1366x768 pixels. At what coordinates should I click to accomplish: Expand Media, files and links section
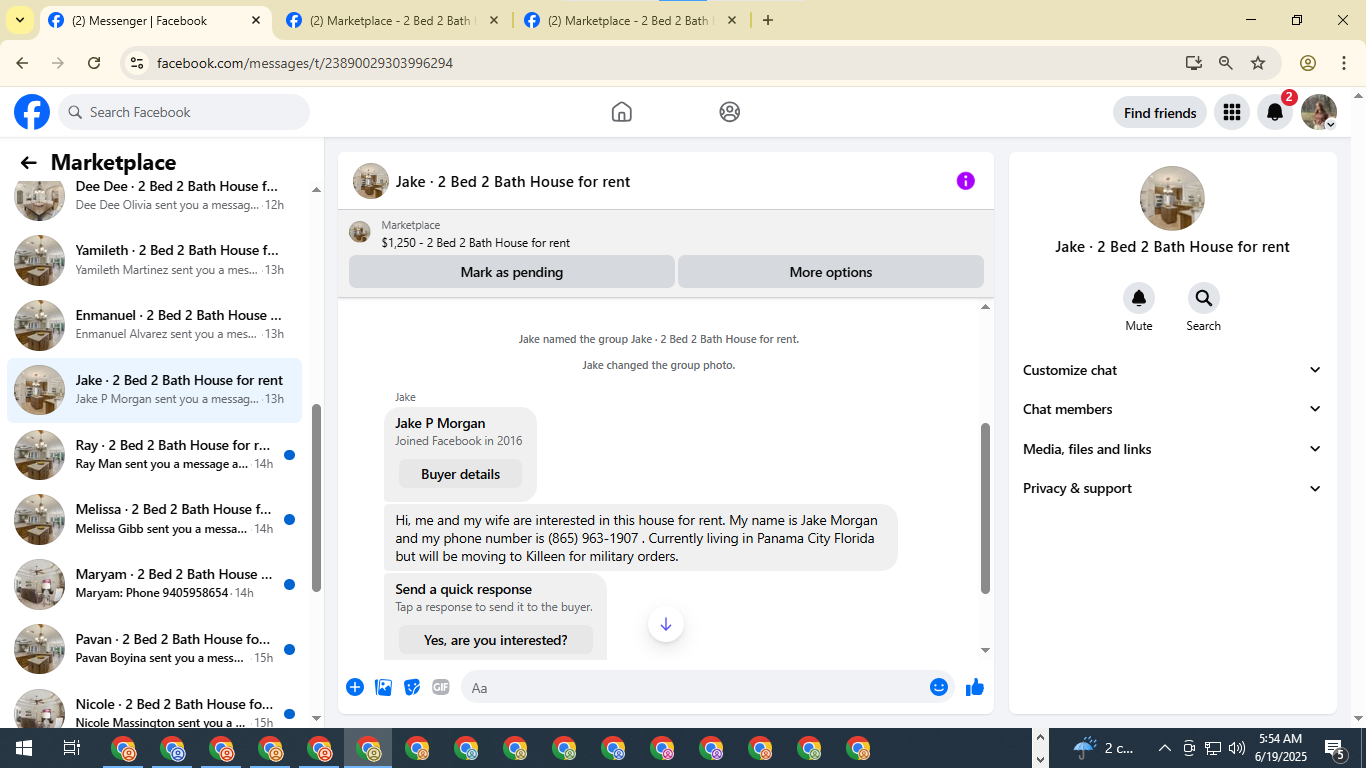tap(1173, 449)
